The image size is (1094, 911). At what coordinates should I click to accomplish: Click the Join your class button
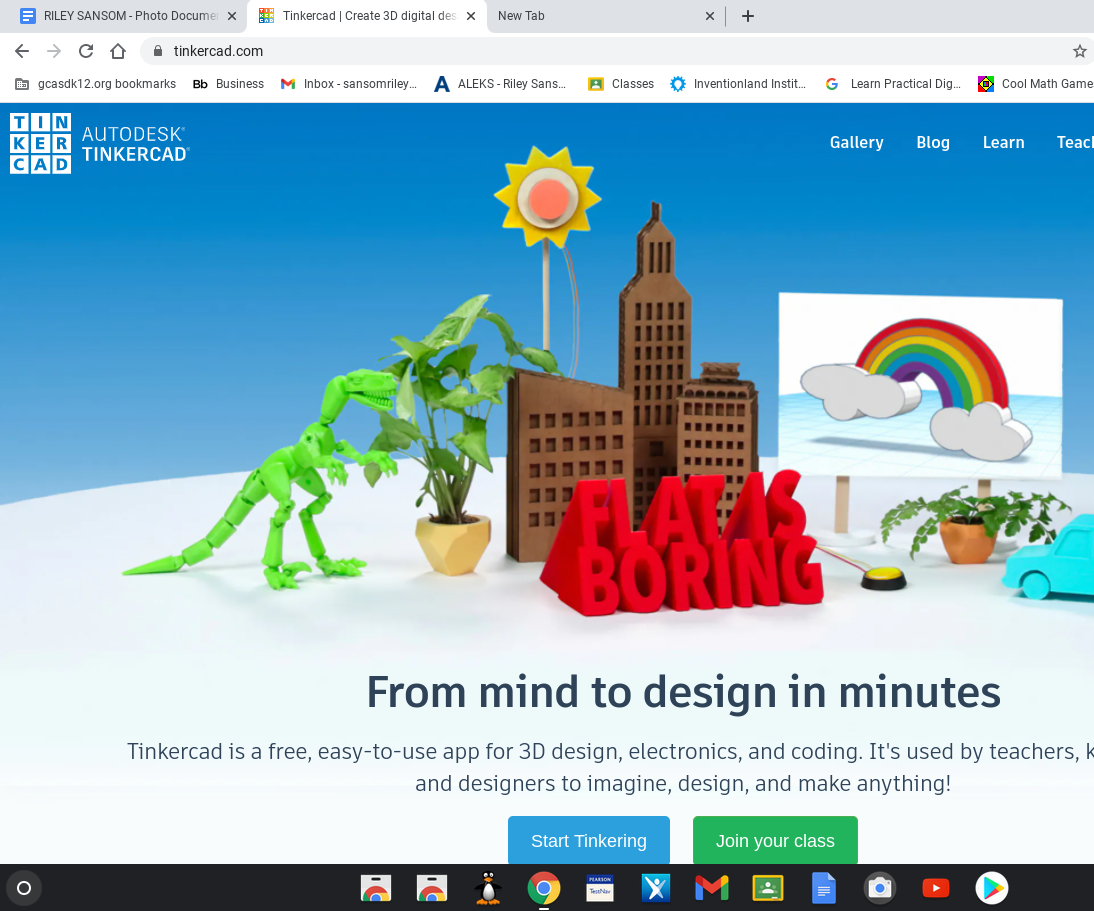pos(775,841)
